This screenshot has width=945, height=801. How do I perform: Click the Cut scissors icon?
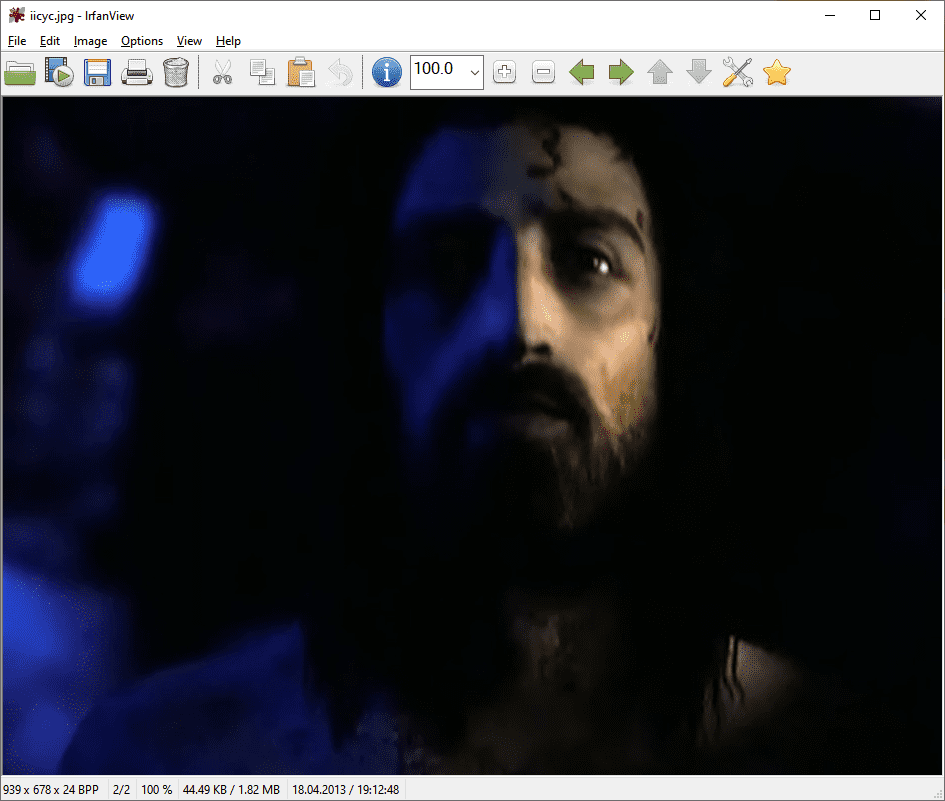tap(222, 73)
